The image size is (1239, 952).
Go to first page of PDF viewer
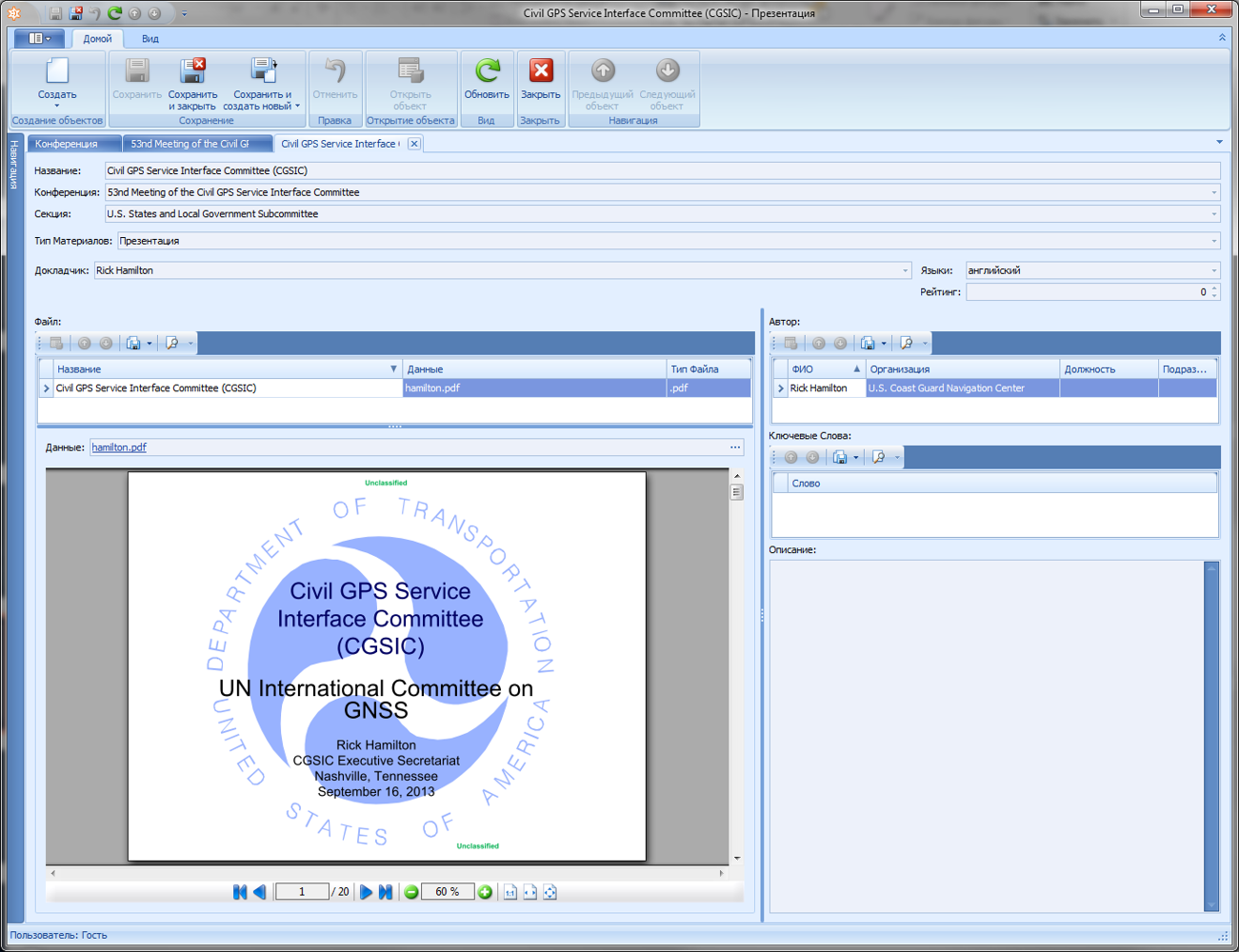coord(240,892)
